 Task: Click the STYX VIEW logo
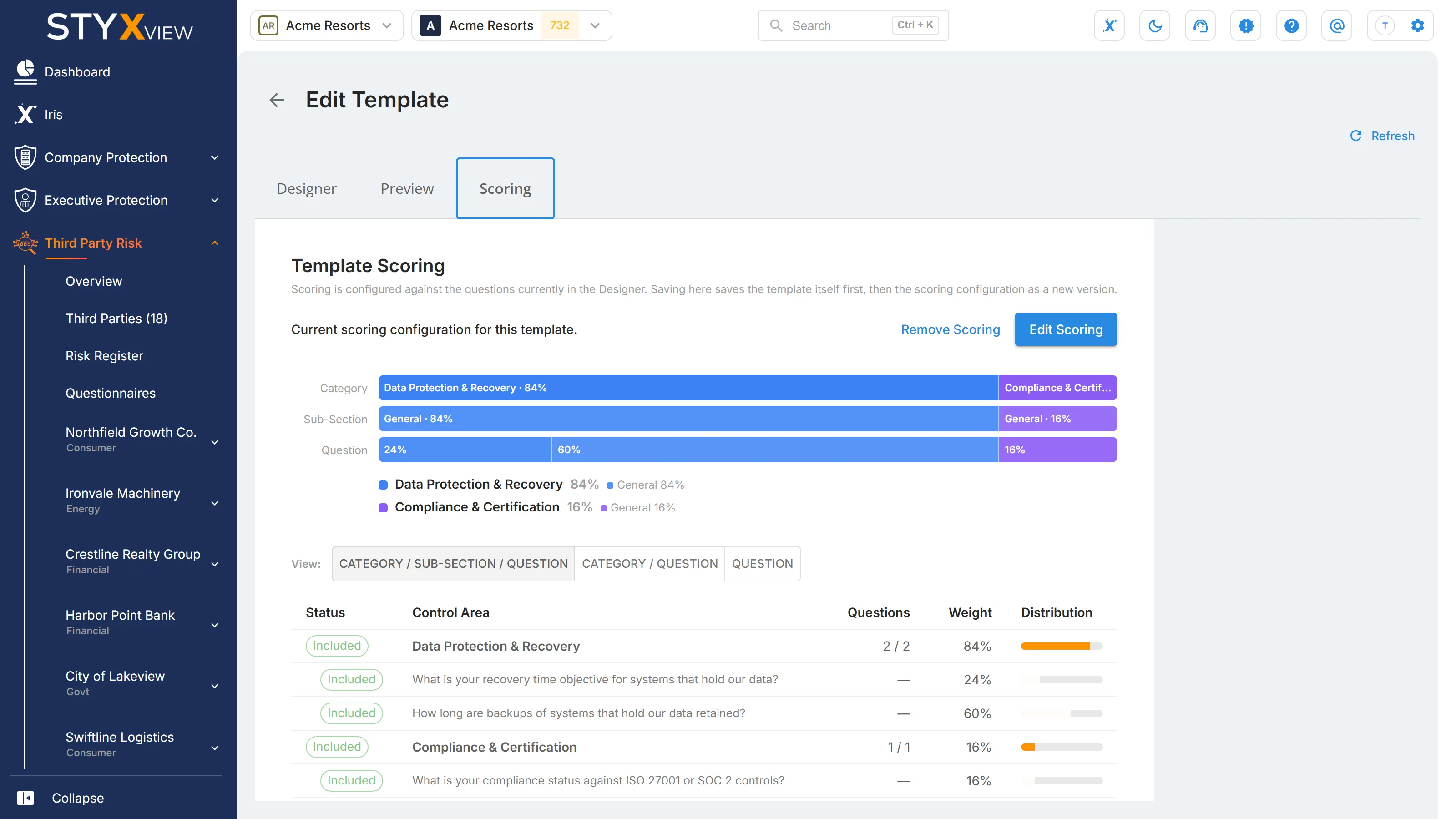pyautogui.click(x=119, y=26)
